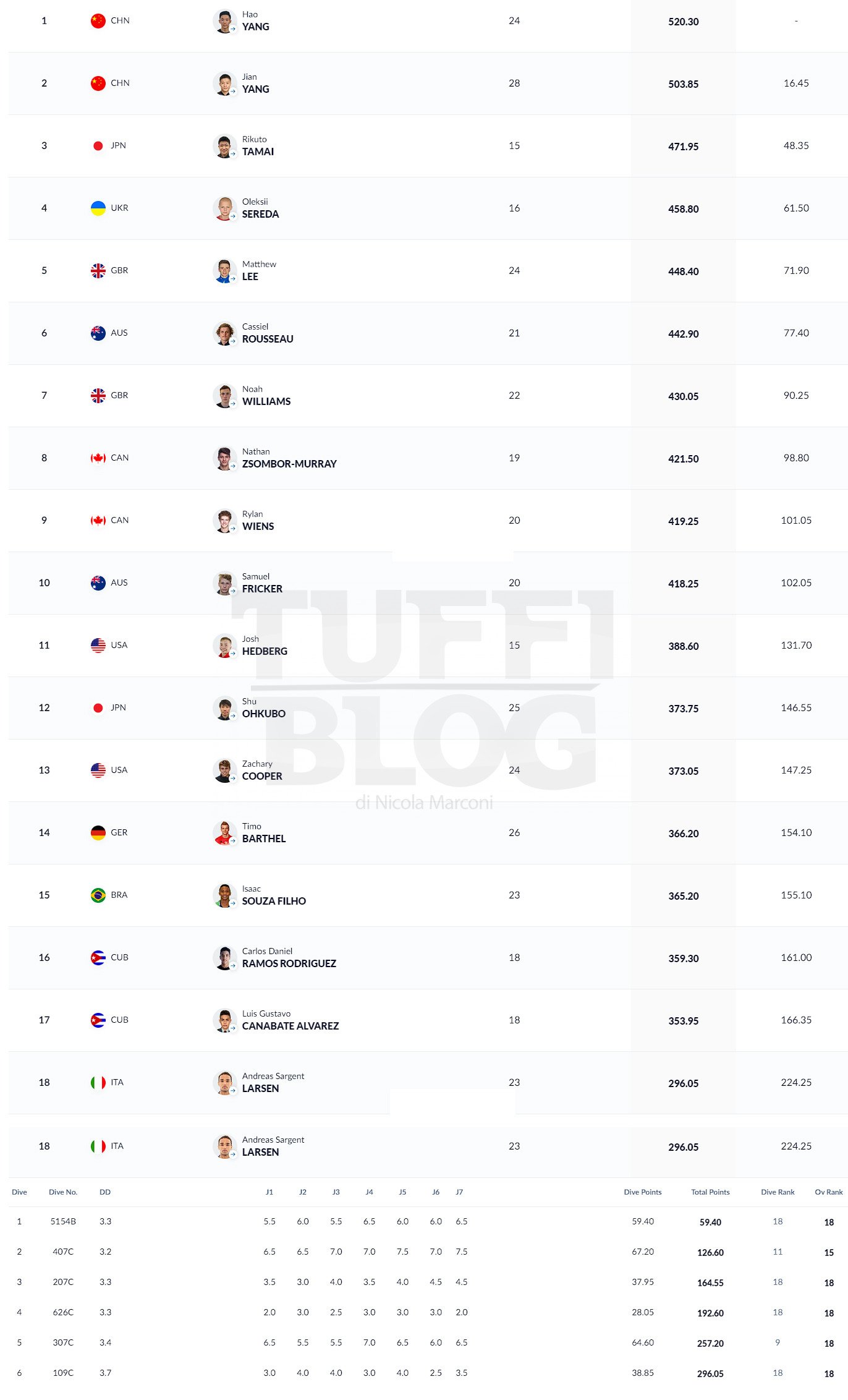Click the Dive Points column header

click(x=642, y=1192)
